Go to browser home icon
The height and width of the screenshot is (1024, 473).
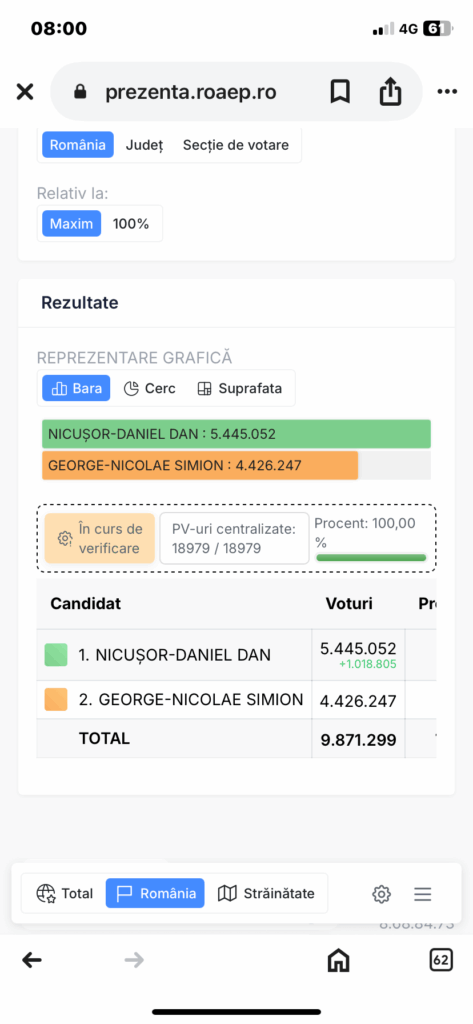click(338, 959)
